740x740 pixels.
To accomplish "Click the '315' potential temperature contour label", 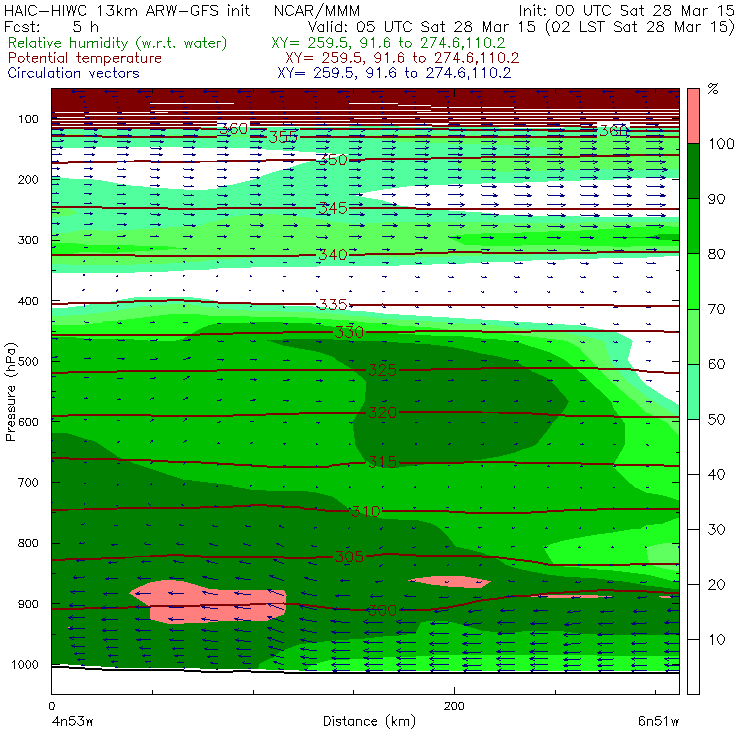I will click(382, 462).
